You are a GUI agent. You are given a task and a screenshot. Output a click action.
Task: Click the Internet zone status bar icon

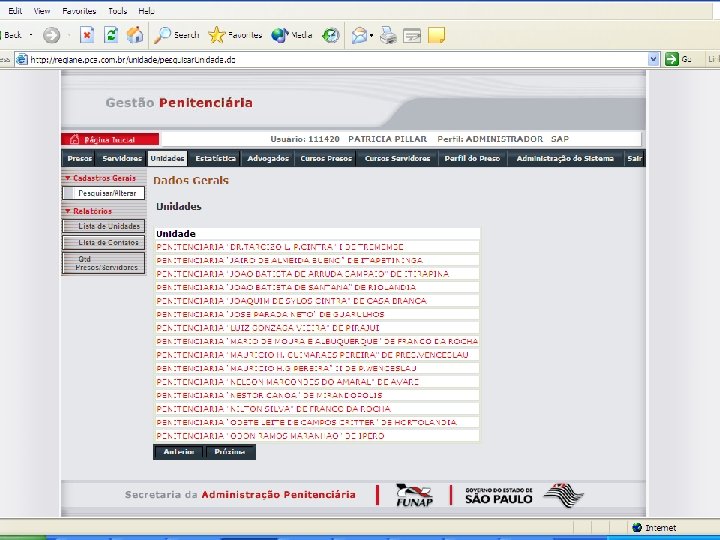(637, 528)
